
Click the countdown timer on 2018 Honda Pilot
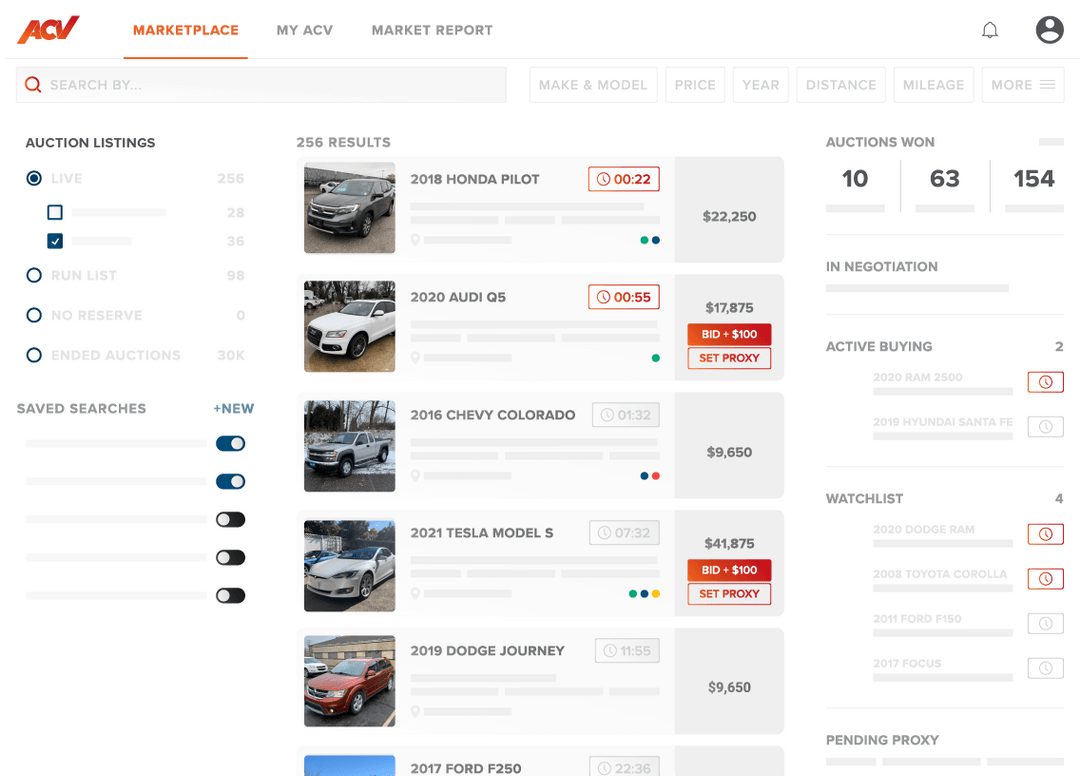click(x=625, y=178)
